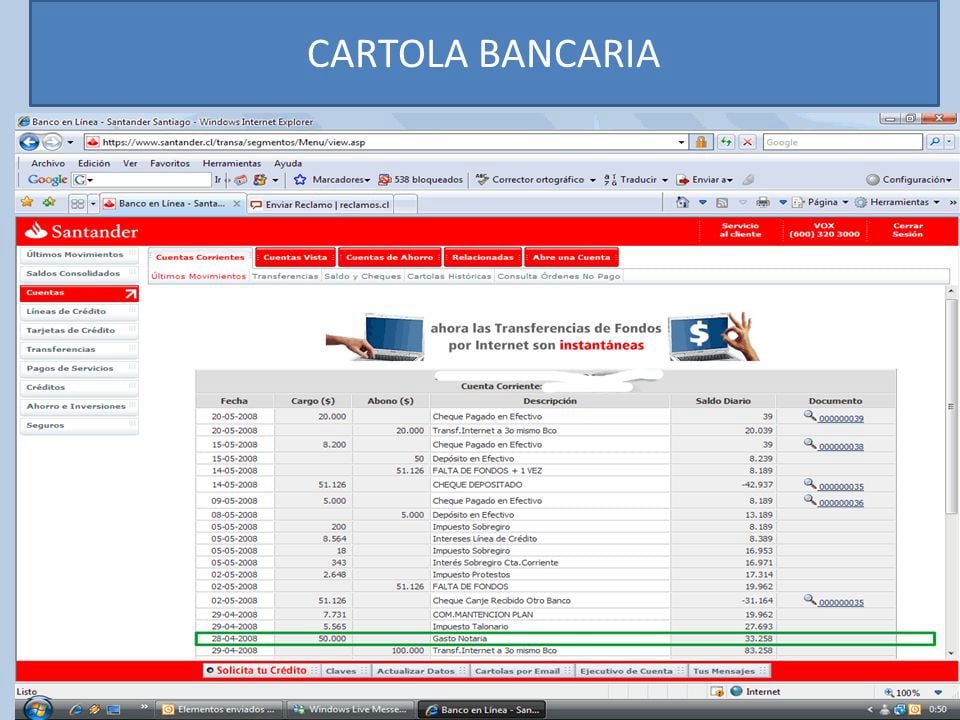Viewport: 960px width, 720px height.
Task: Click Servicio al cliente link
Action: [740, 230]
